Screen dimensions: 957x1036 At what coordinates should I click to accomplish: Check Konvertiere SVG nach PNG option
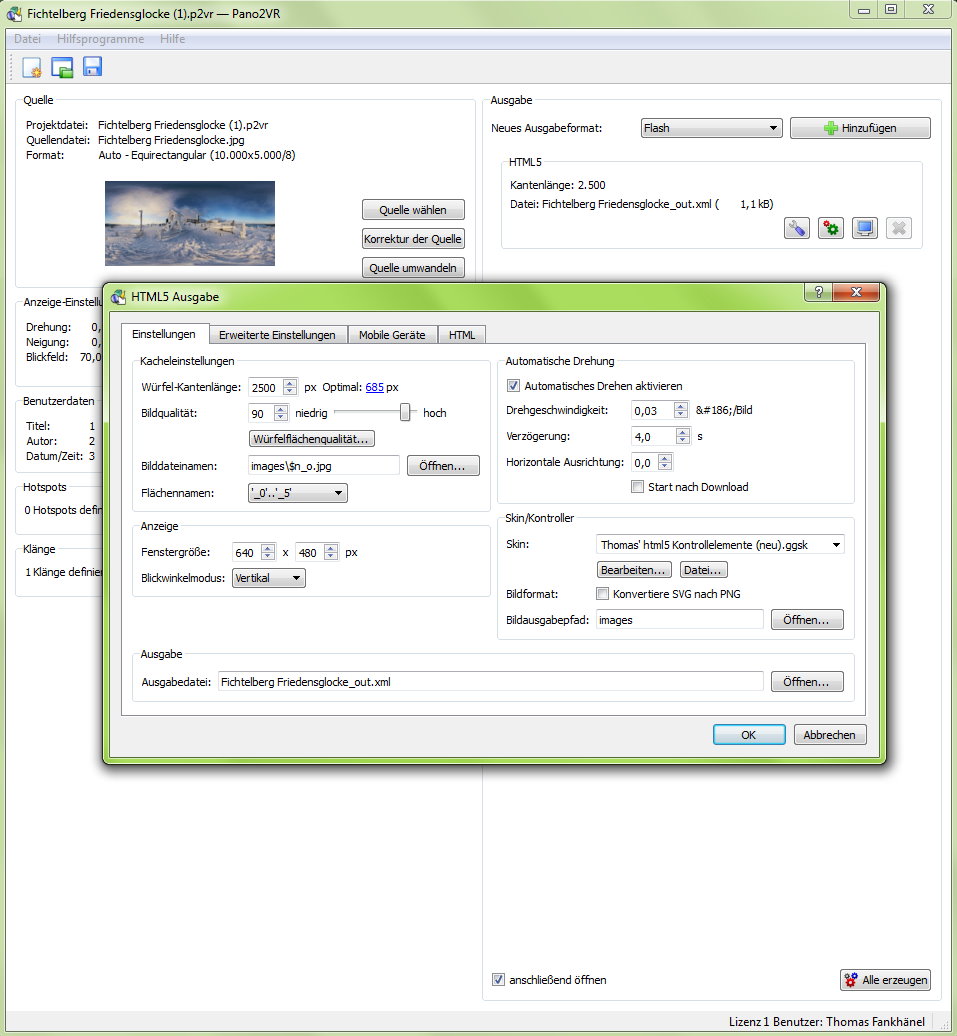[x=602, y=594]
